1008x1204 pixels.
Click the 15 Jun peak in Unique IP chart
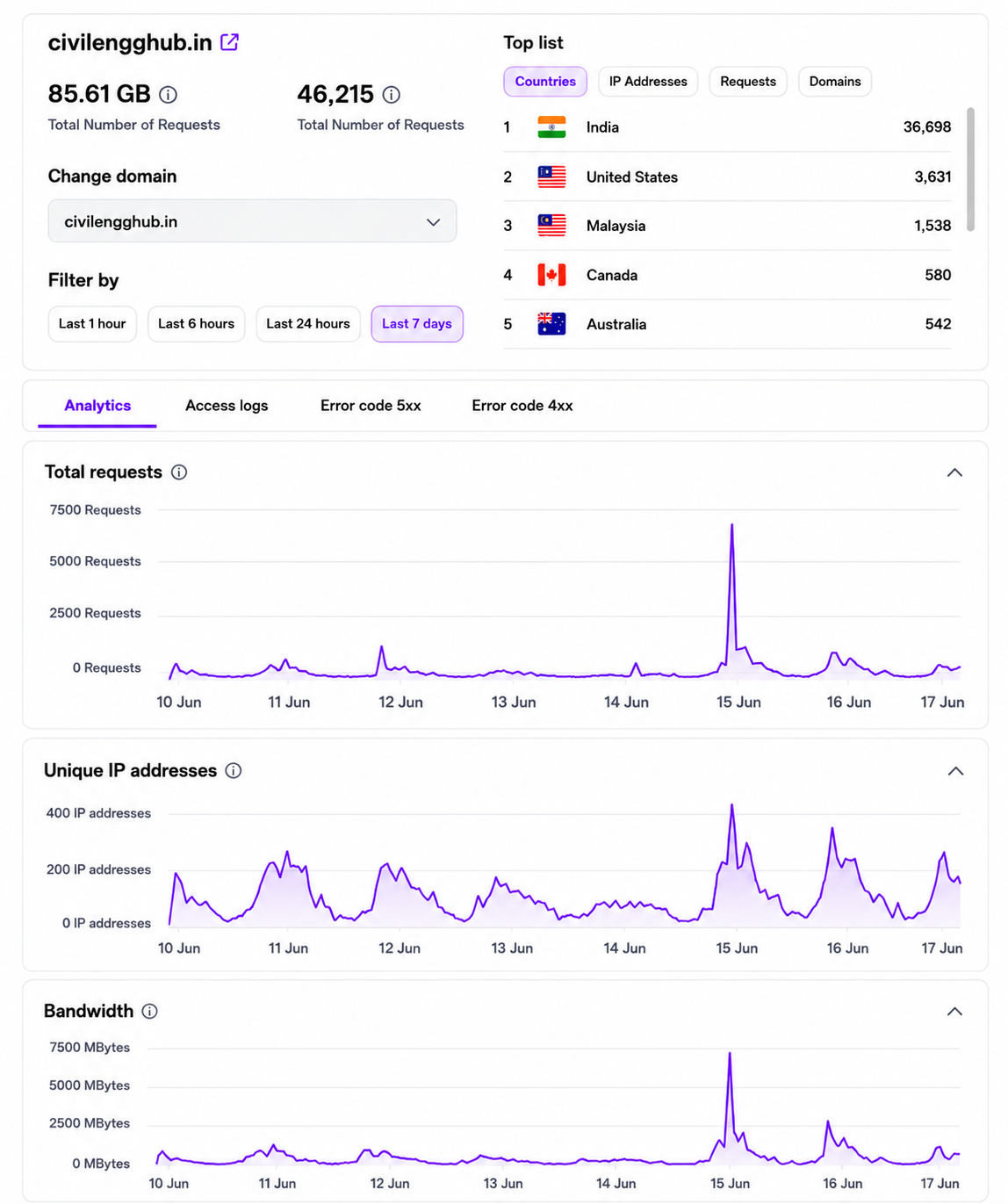731,806
